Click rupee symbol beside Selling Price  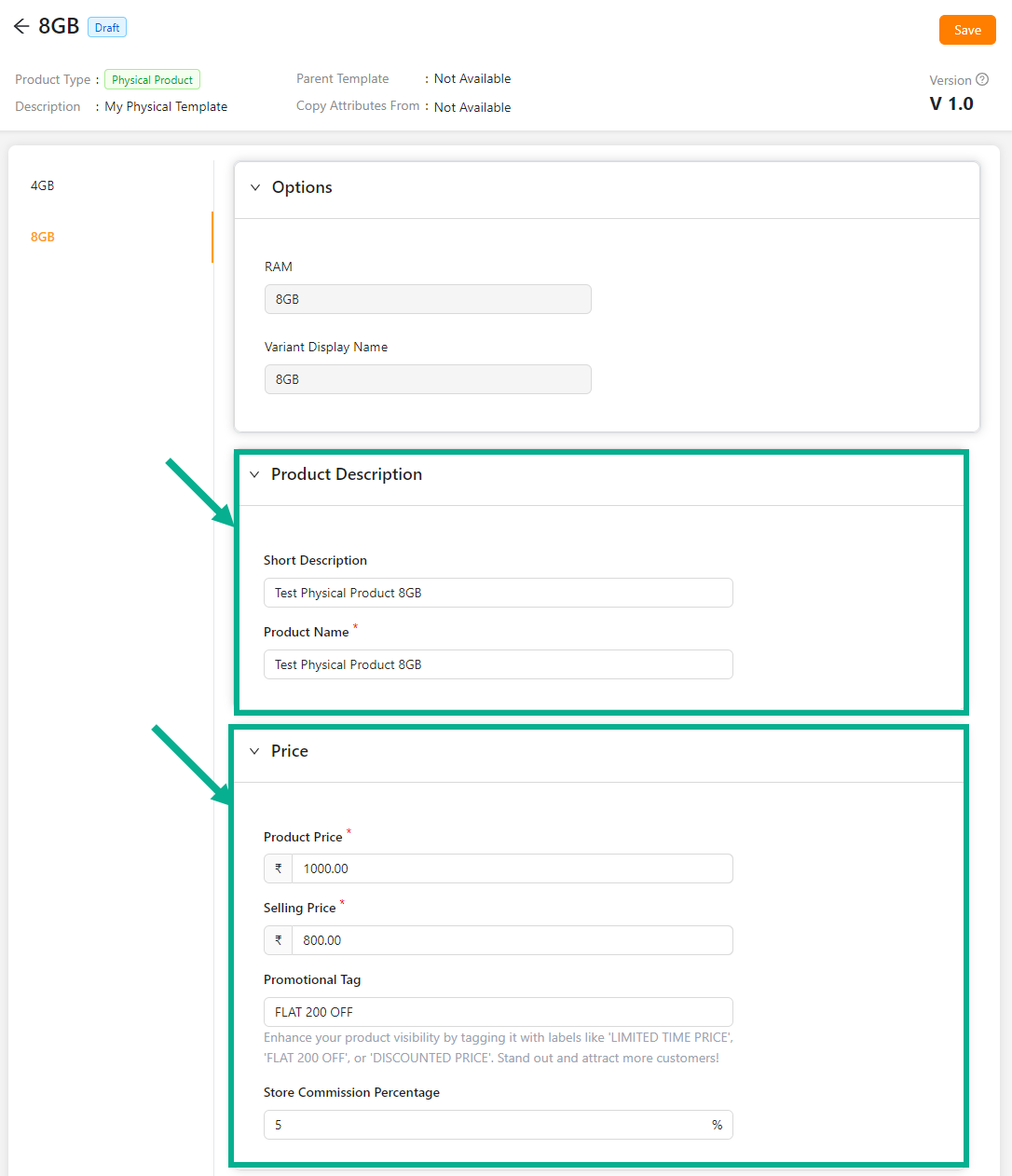(278, 940)
